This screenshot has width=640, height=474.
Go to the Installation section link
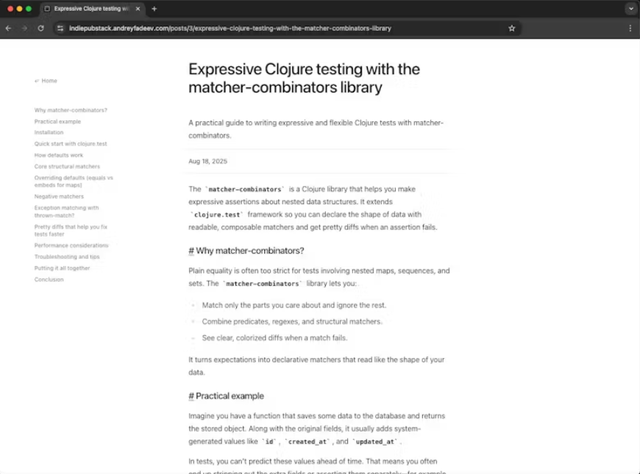(x=49, y=132)
